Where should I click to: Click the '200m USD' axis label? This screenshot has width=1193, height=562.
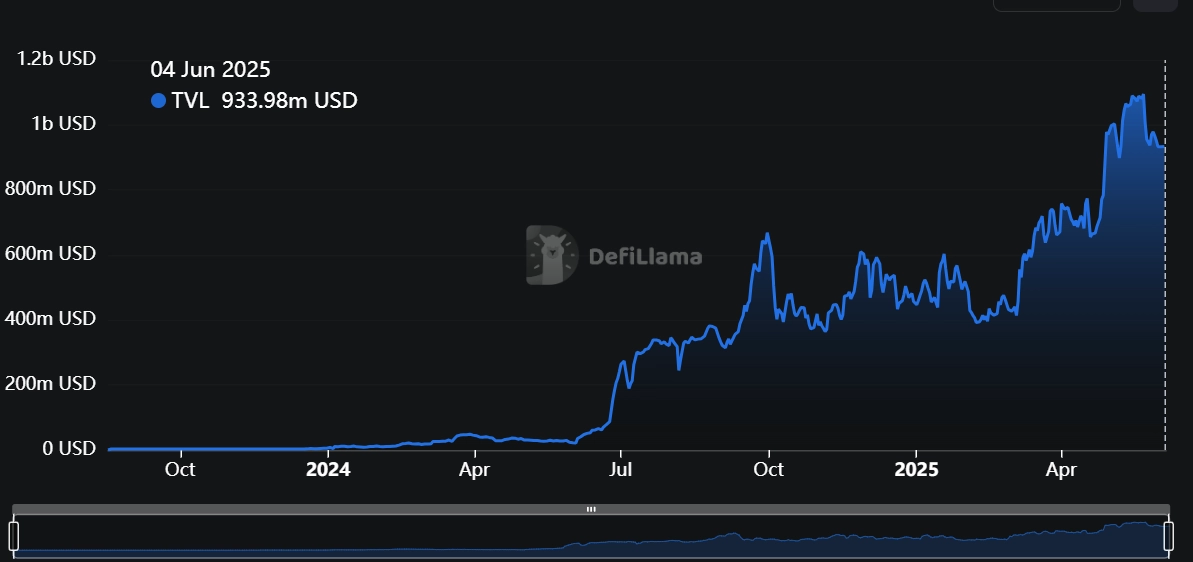[50, 383]
